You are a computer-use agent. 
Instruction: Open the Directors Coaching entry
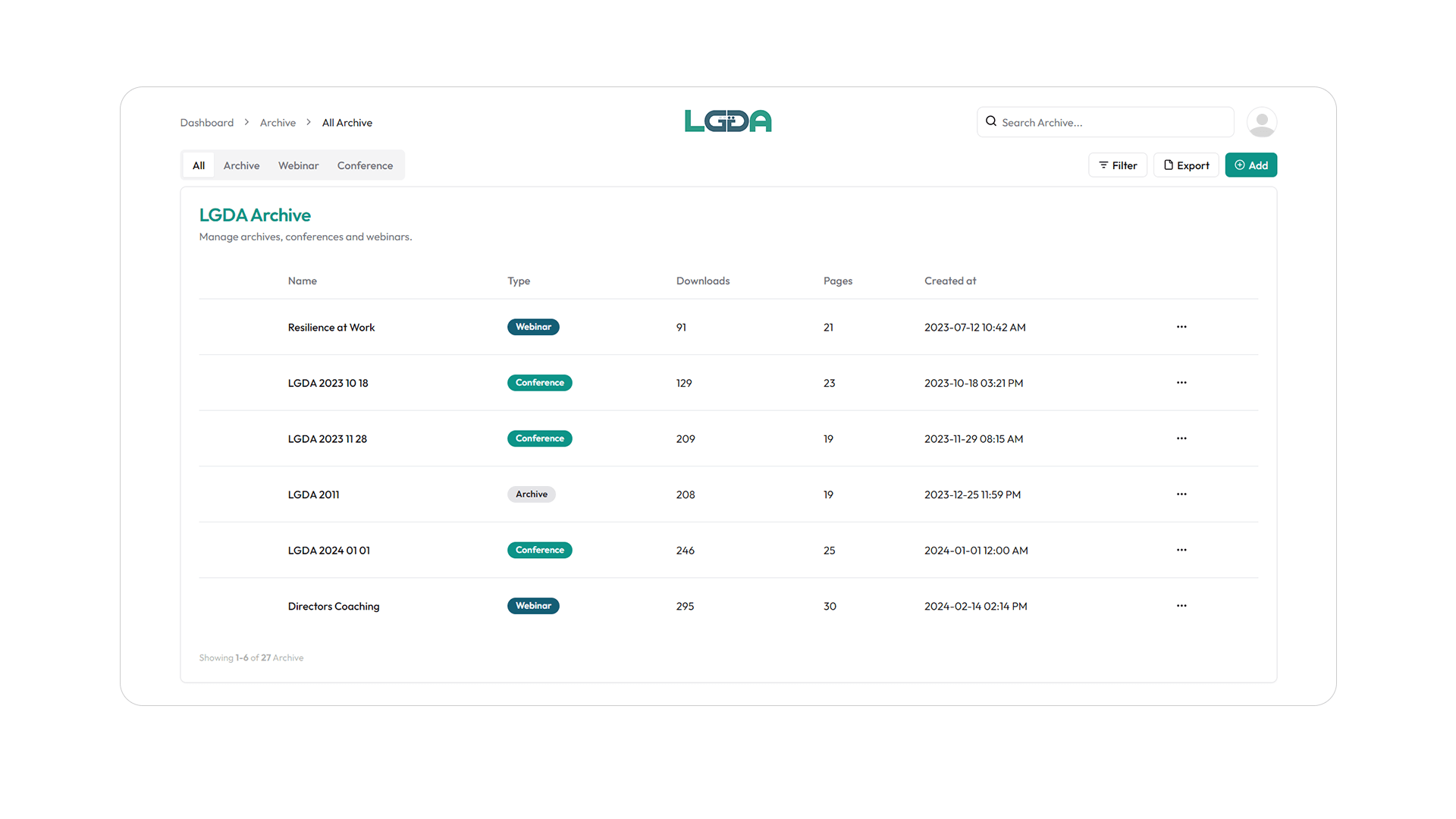click(334, 606)
